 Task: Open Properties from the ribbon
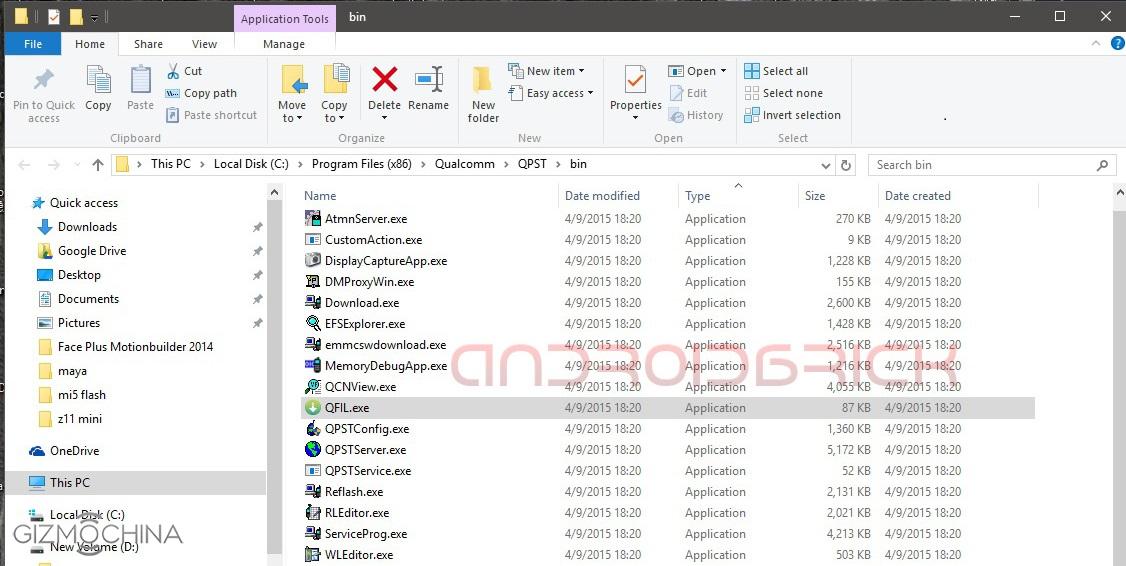[635, 80]
